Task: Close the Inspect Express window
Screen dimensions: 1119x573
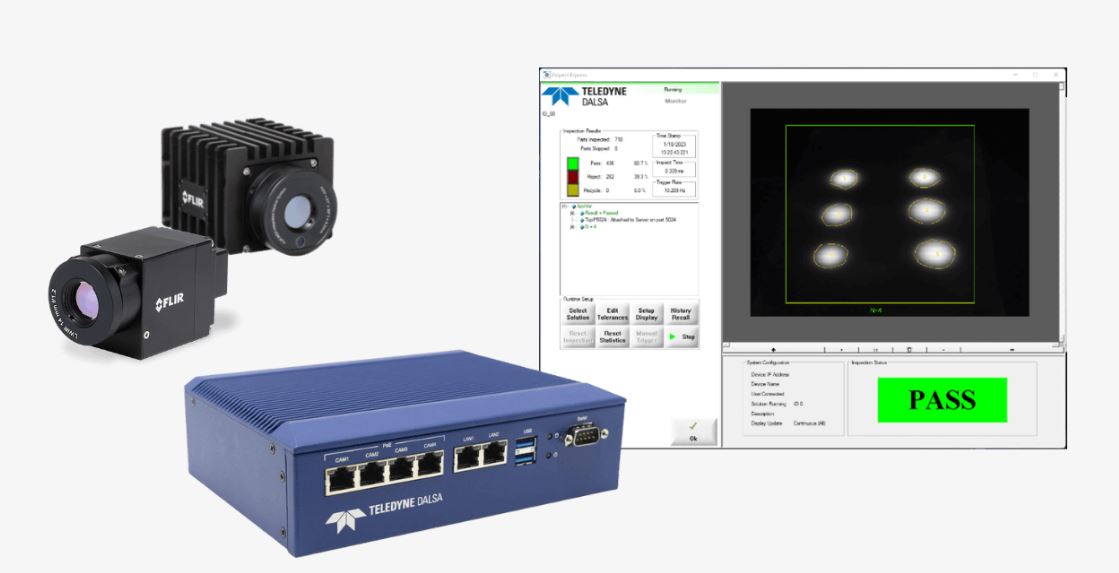Action: point(1055,74)
